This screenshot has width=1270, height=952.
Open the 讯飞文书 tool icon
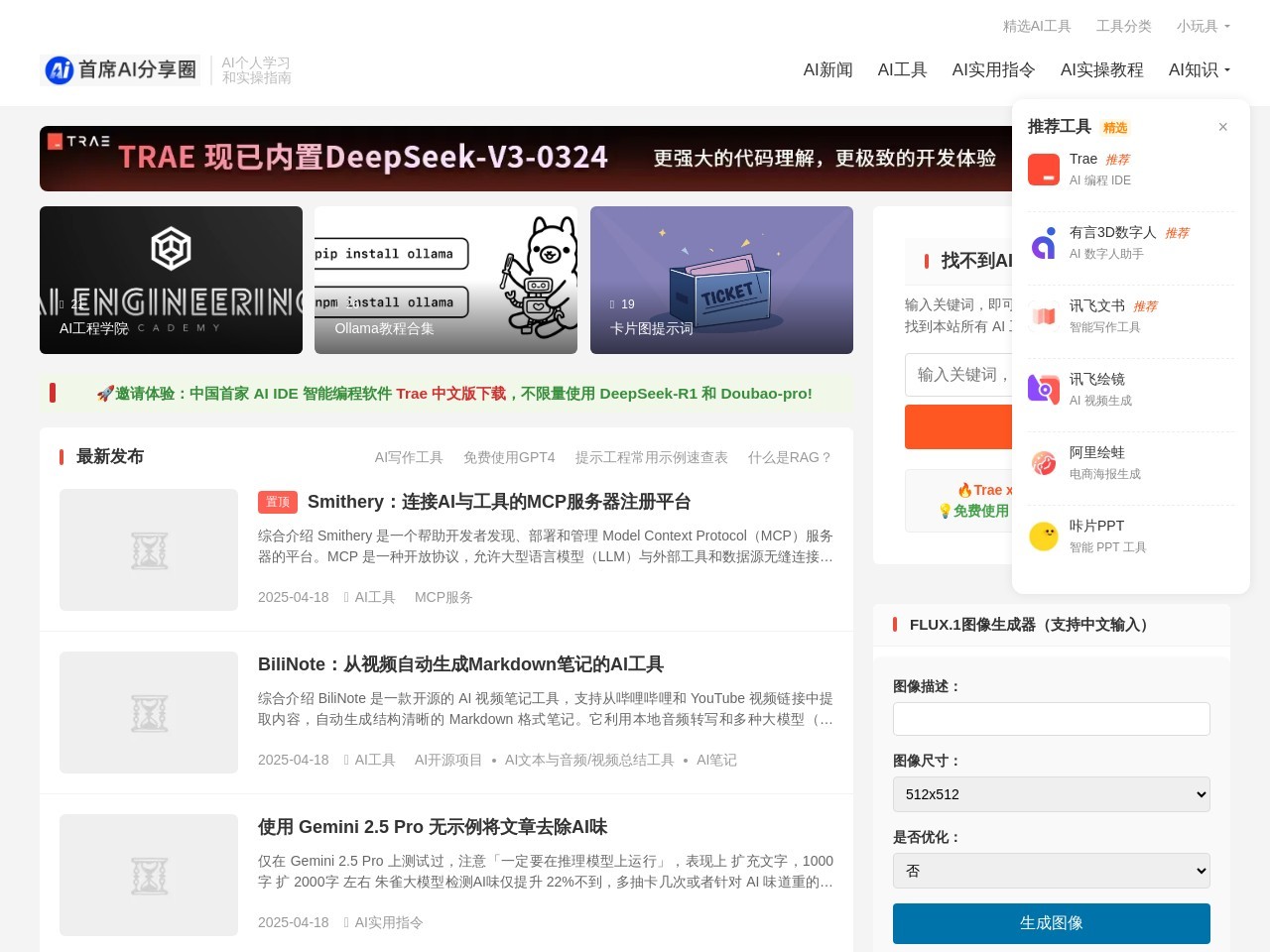pyautogui.click(x=1044, y=316)
